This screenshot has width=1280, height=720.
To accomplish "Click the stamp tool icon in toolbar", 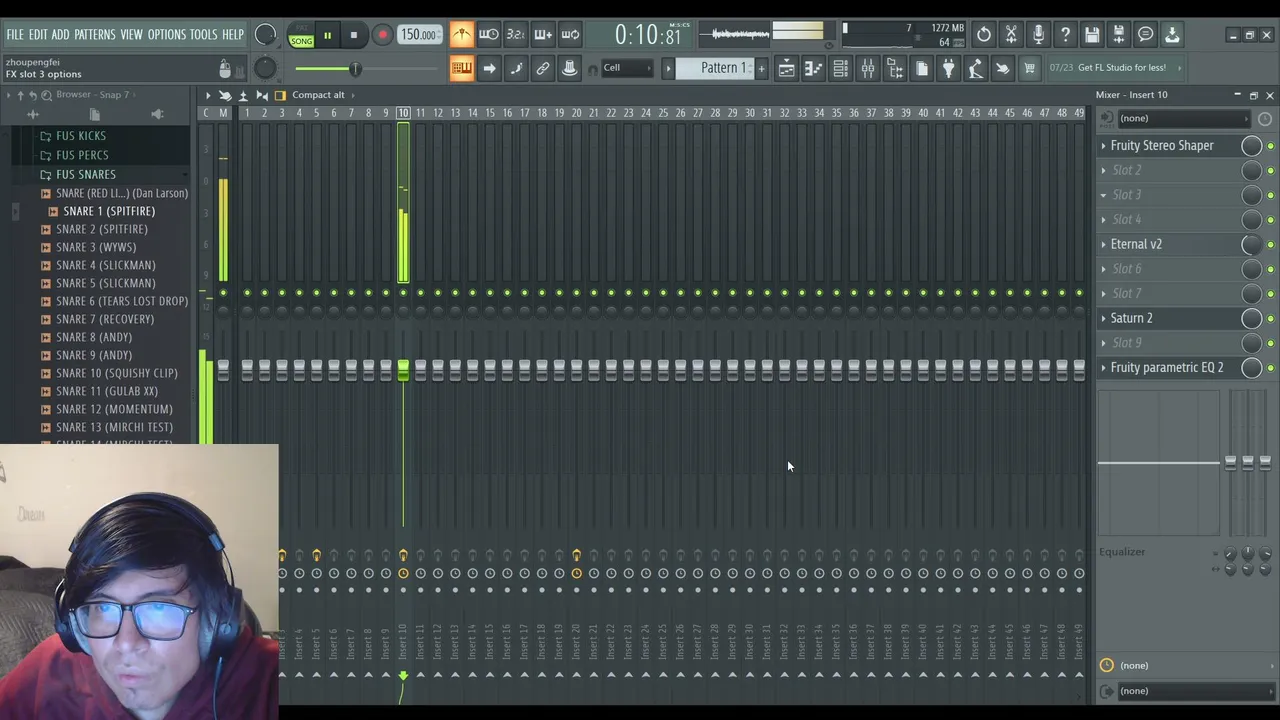I will pos(570,68).
